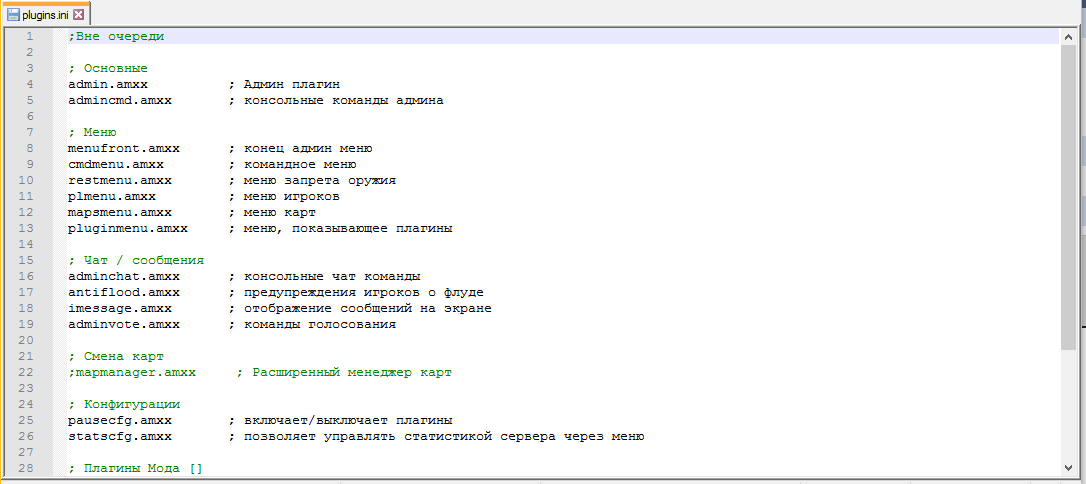
Task: Click the save icon on plugins.ini tab
Action: point(12,14)
